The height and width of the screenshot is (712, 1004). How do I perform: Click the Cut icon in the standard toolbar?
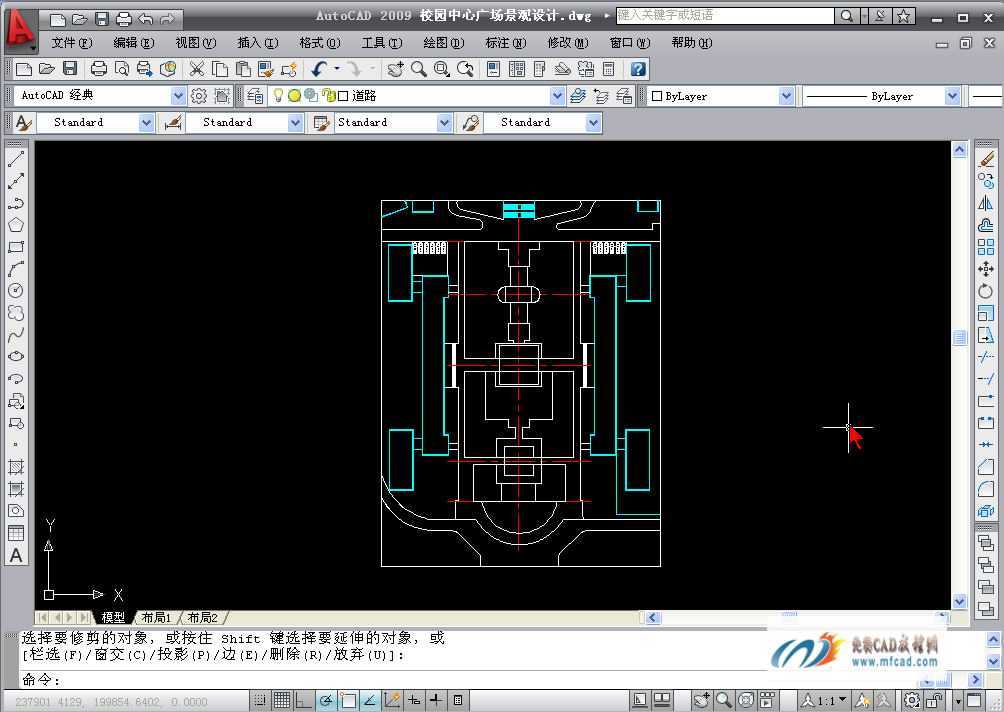point(197,69)
